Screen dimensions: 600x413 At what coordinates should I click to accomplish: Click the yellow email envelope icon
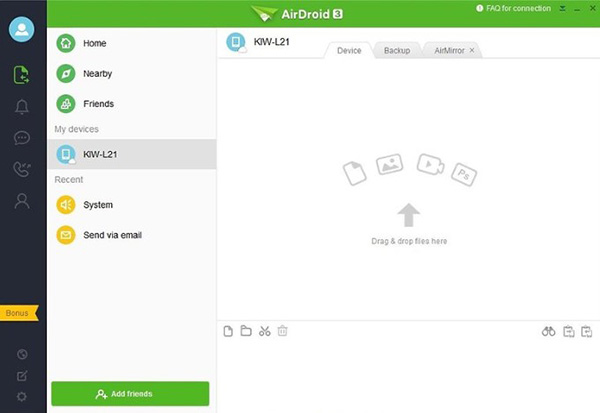(66, 235)
